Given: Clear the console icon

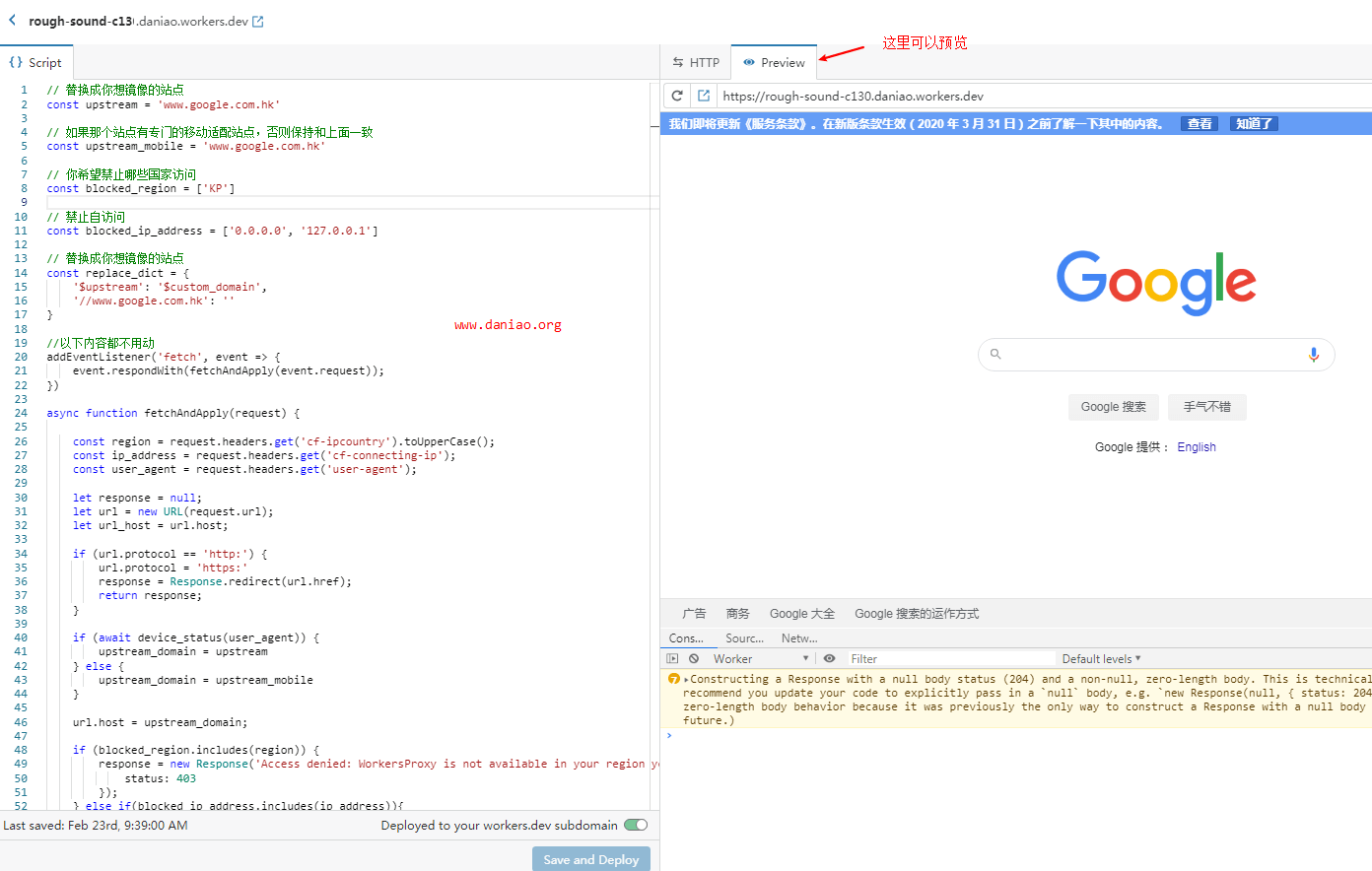Looking at the screenshot, I should tap(694, 659).
